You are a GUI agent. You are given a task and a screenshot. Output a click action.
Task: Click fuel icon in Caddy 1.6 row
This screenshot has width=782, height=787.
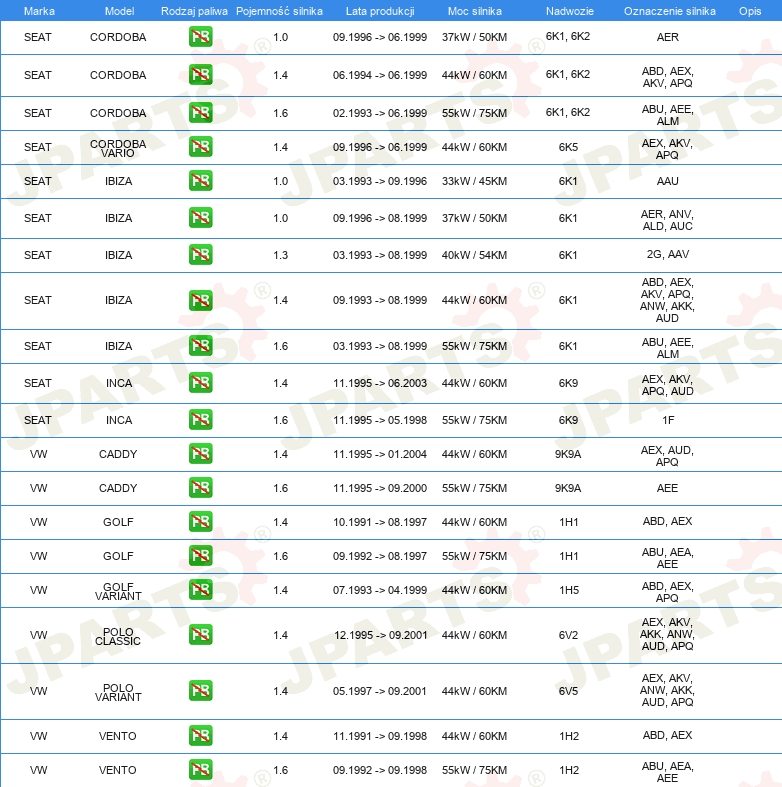[201, 487]
